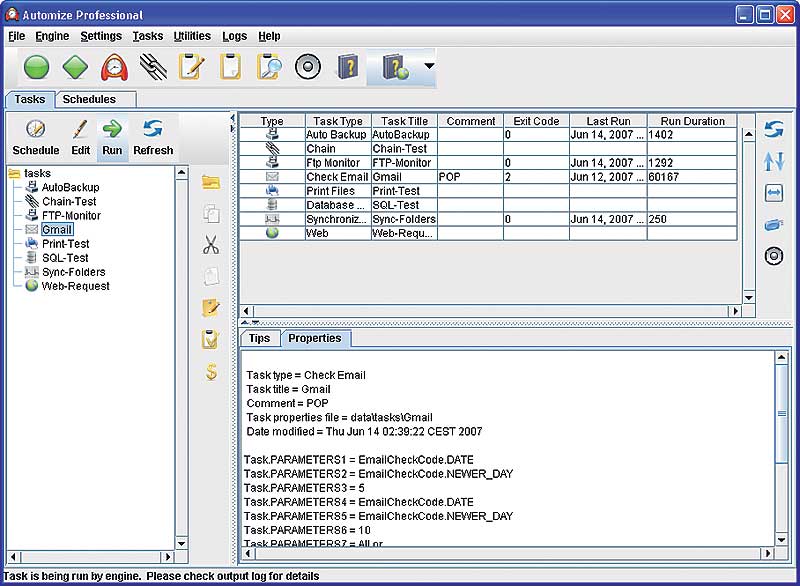Switch to the Tips tab
Screen dimensions: 800x586
click(x=260, y=339)
